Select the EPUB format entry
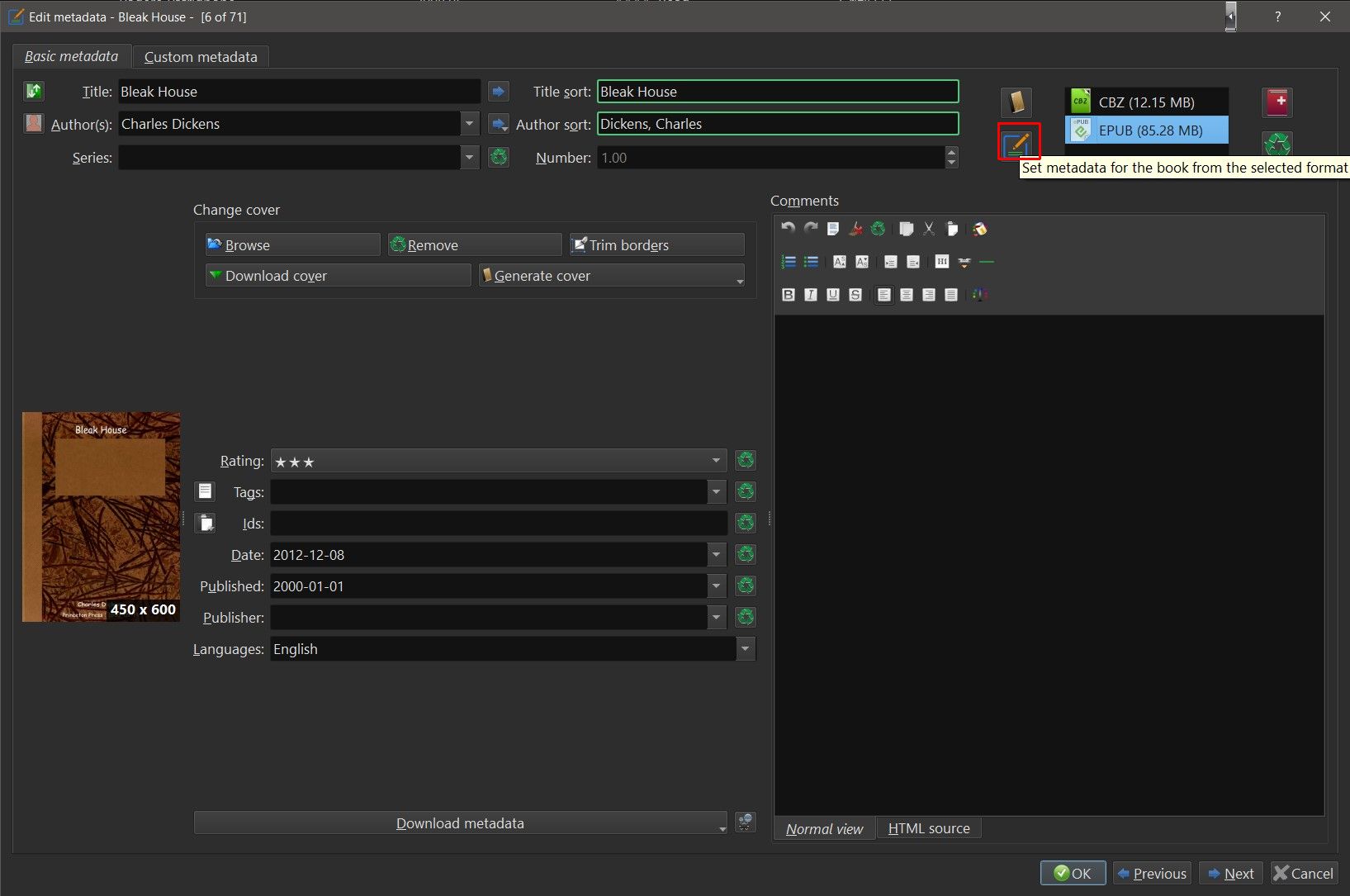 click(1147, 130)
